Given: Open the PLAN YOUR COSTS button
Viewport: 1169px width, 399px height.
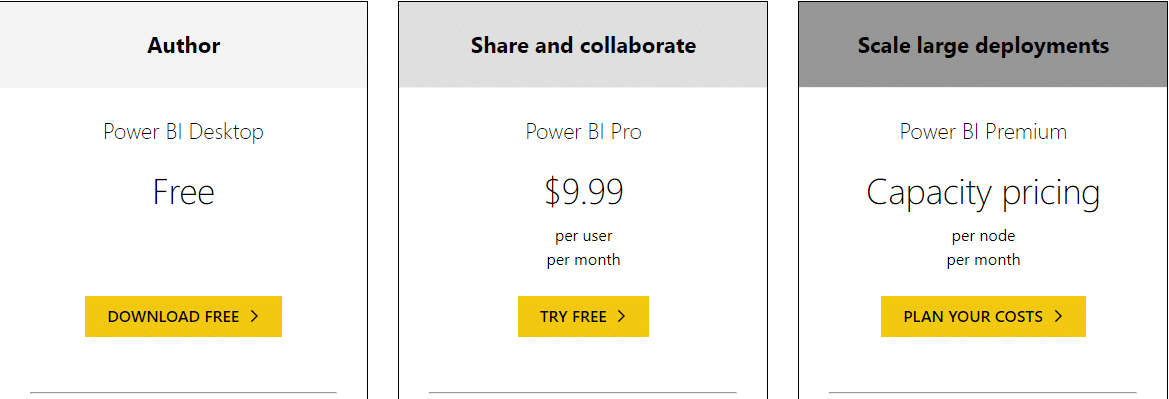Looking at the screenshot, I should [983, 316].
